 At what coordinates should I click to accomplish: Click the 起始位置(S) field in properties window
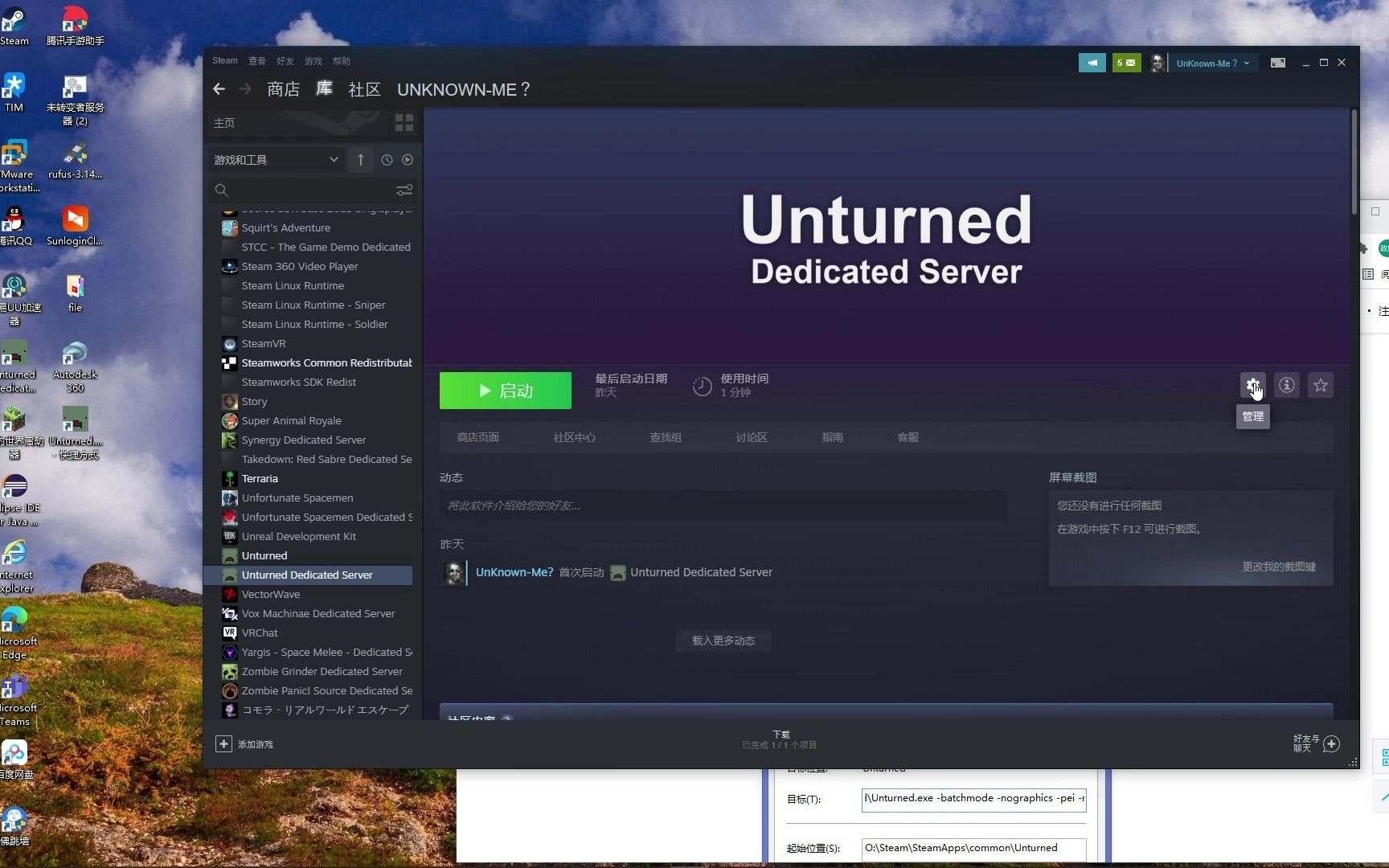tap(973, 849)
